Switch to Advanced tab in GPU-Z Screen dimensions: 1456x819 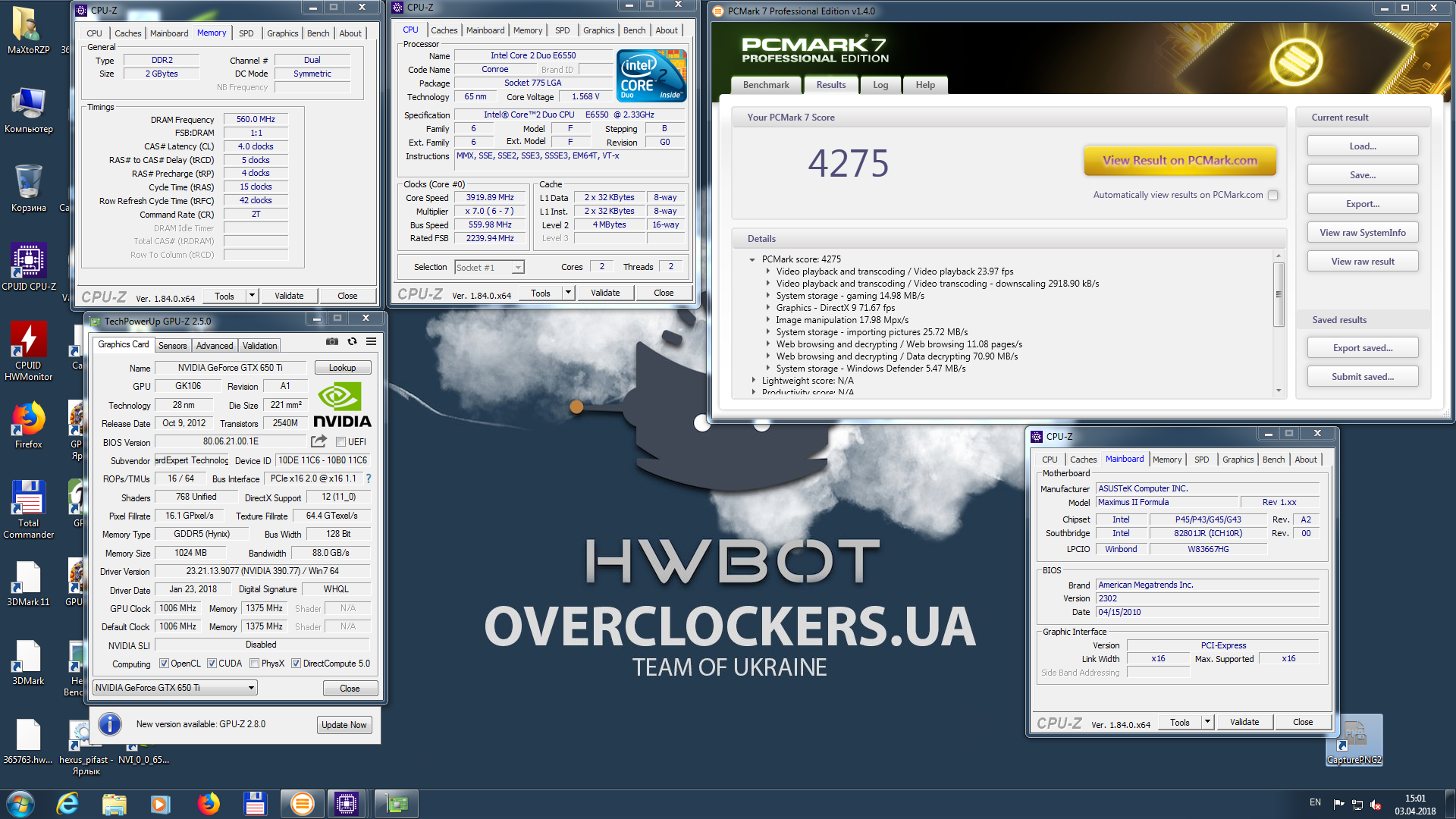tap(215, 346)
